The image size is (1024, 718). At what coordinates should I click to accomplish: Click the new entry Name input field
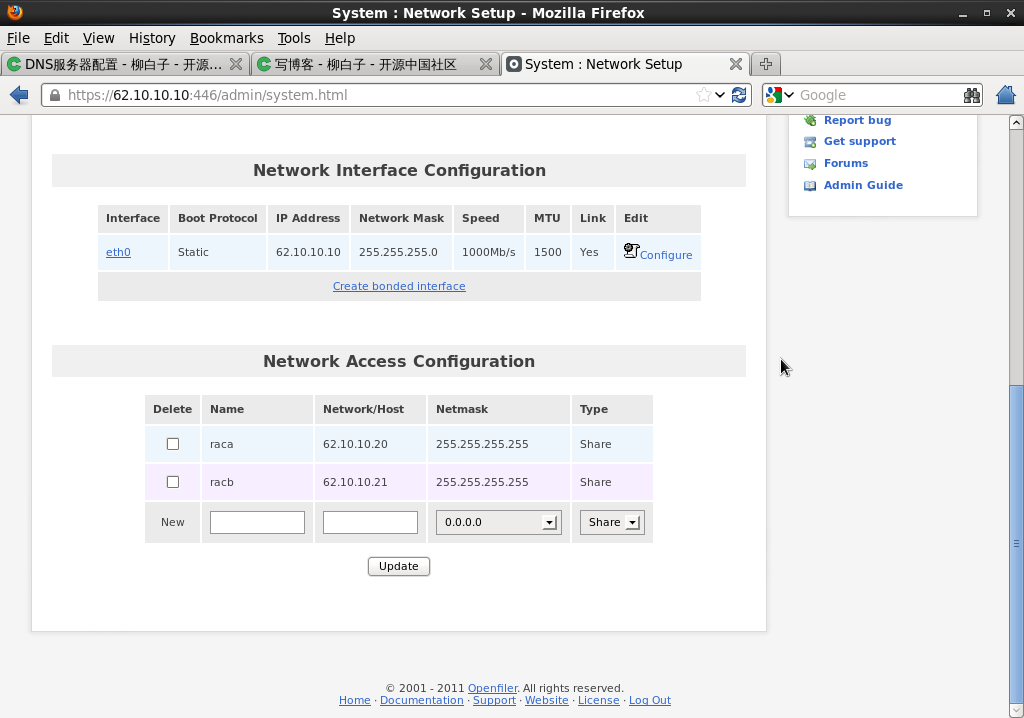pos(257,522)
